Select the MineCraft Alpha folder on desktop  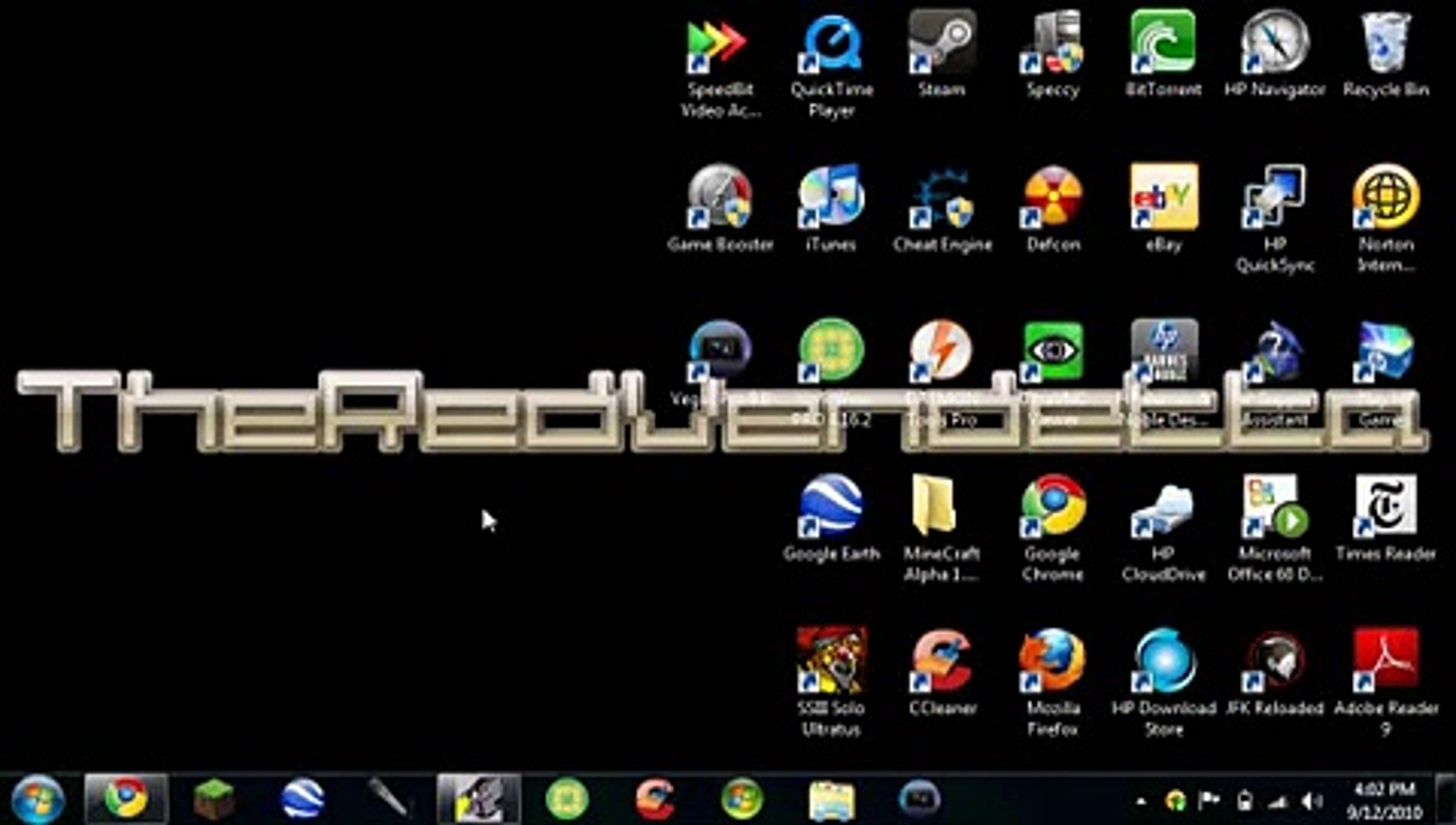pos(942,529)
